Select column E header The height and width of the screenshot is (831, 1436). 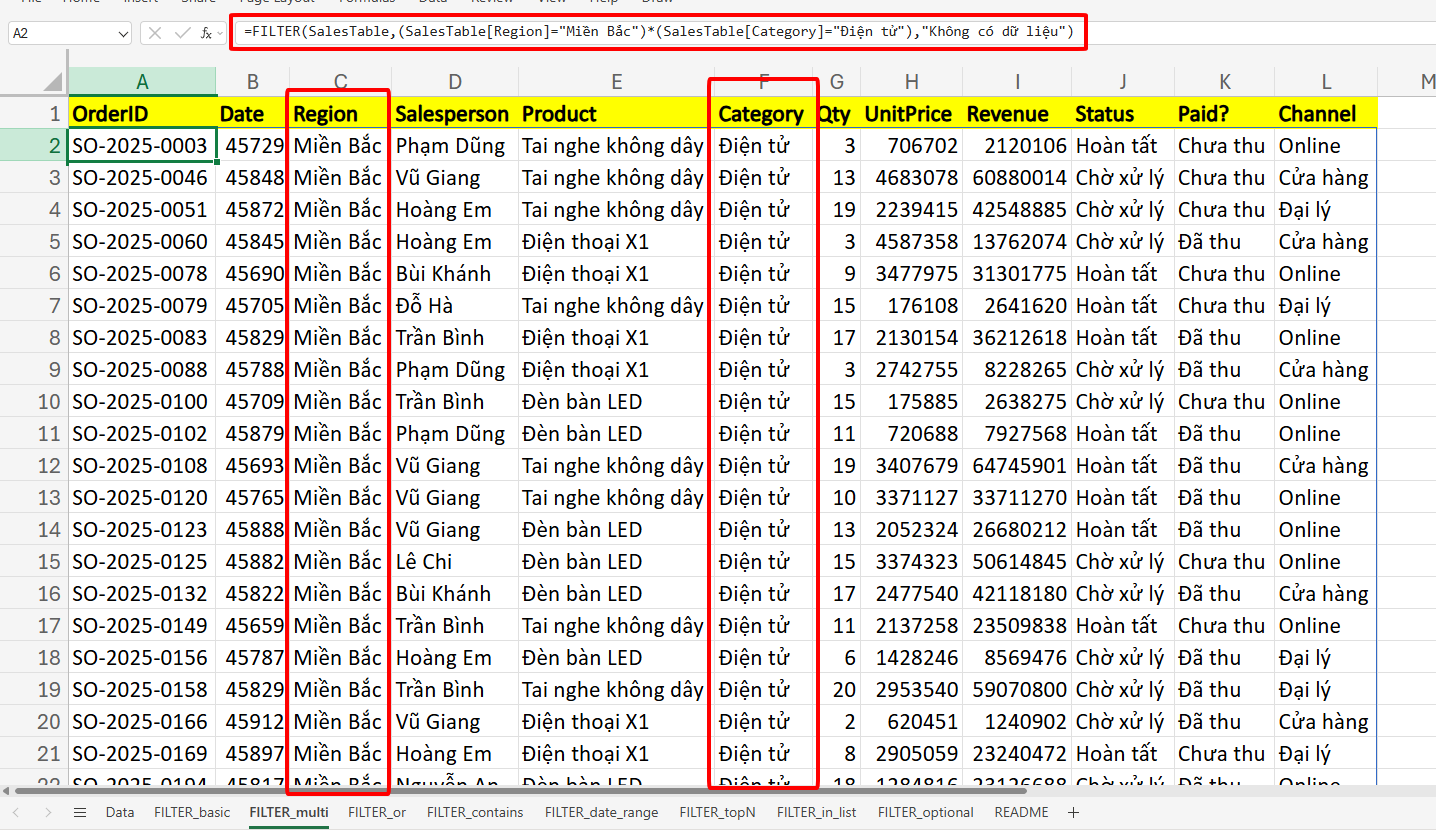click(x=616, y=82)
